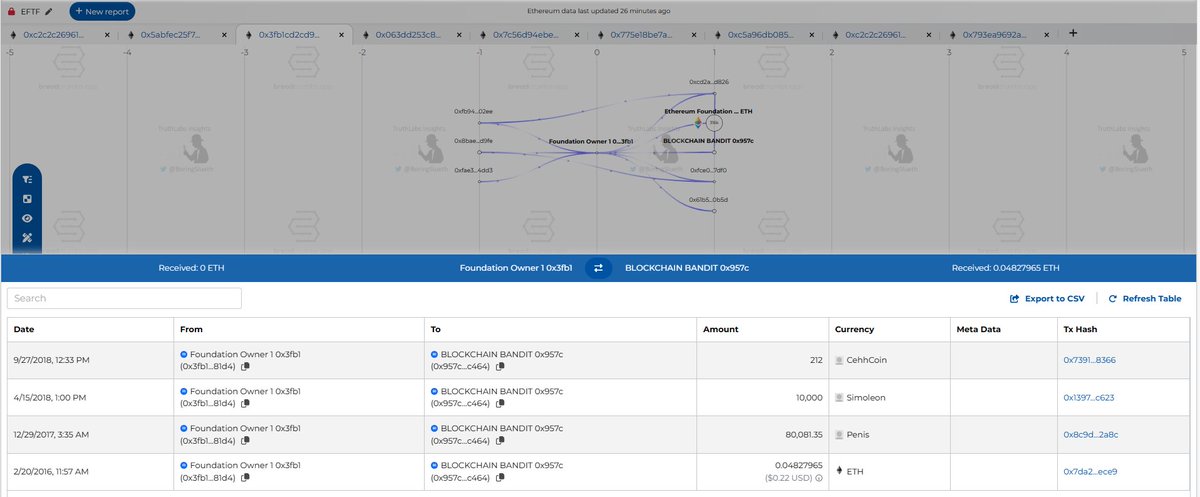Open the graph tools wrench icon
The height and width of the screenshot is (497, 1200).
pos(28,236)
